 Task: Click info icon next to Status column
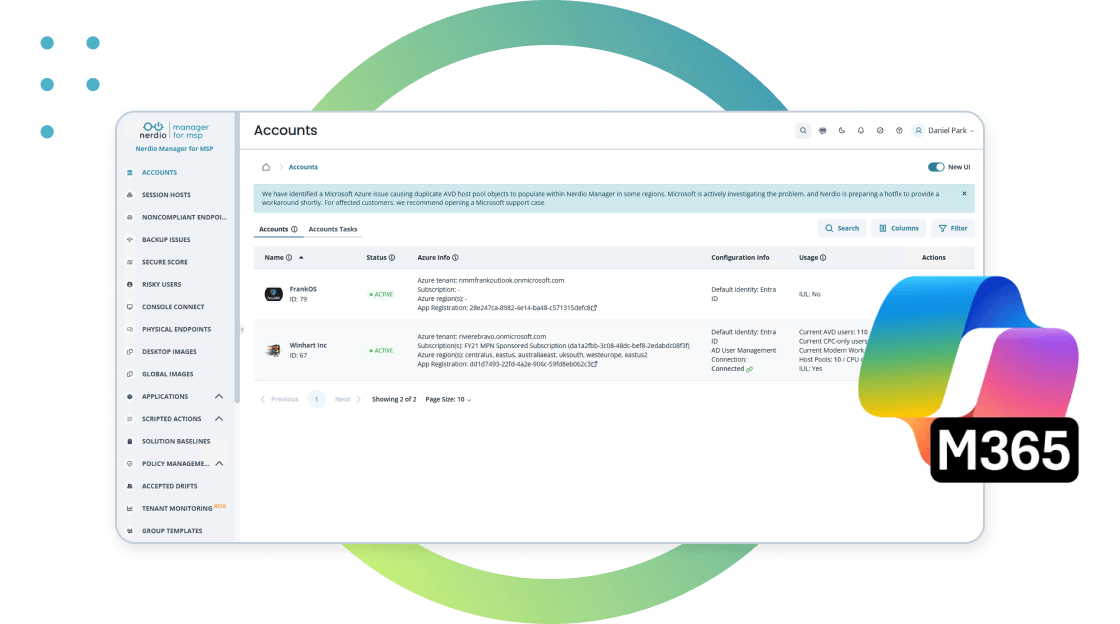pos(391,258)
